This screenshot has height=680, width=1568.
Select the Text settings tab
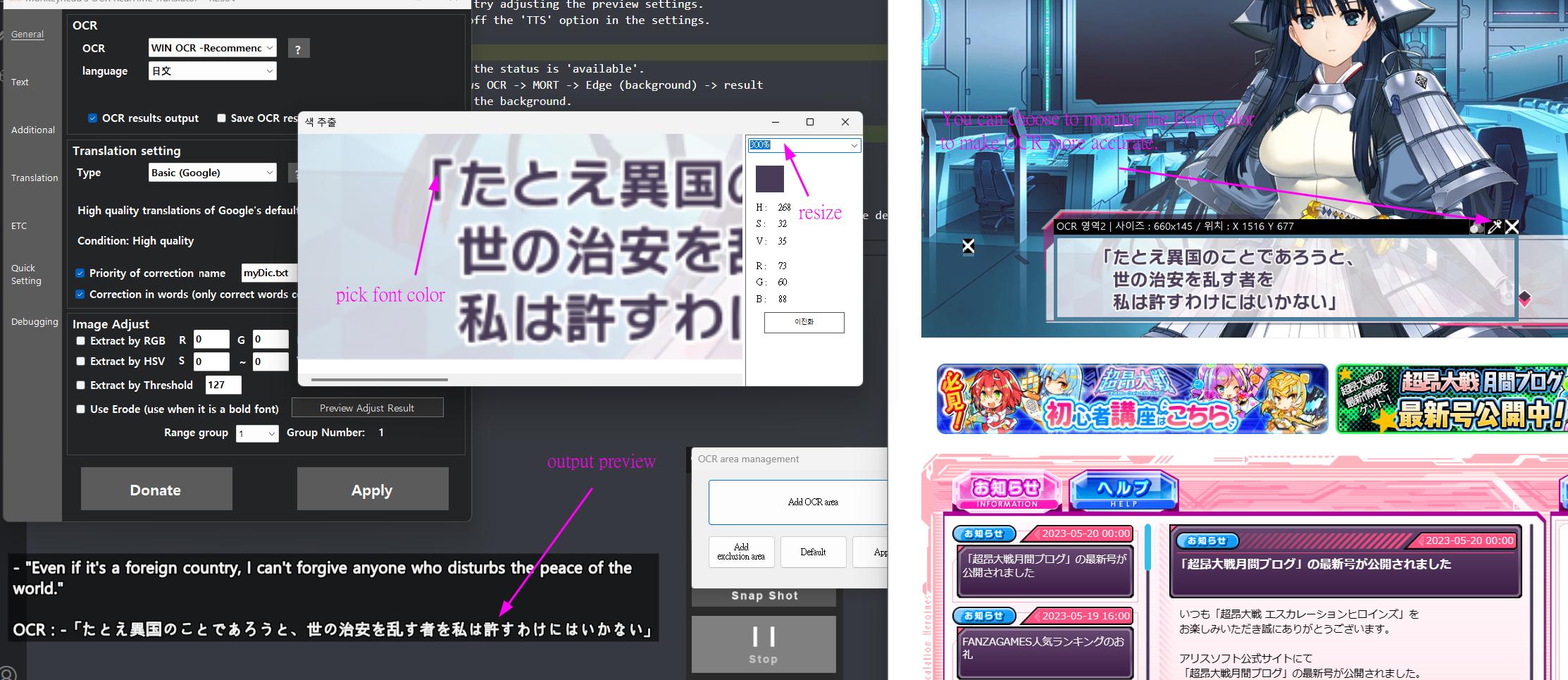pyautogui.click(x=20, y=82)
